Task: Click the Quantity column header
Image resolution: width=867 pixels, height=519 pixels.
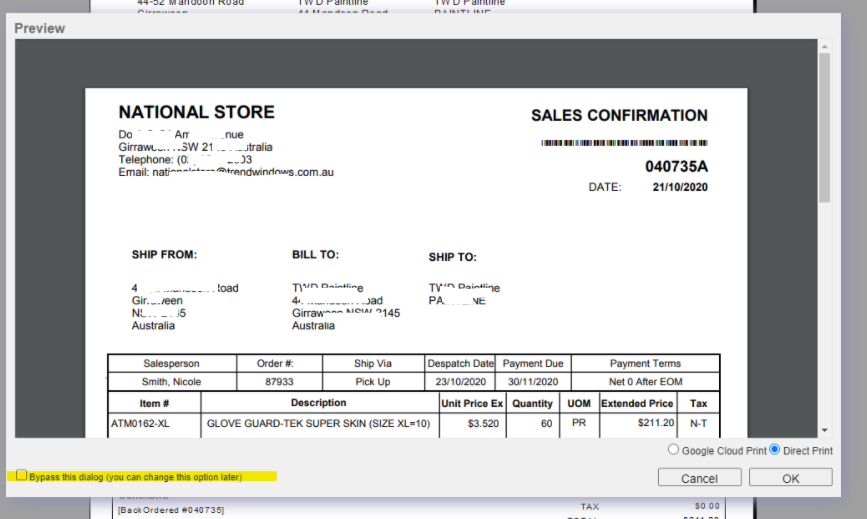Action: pyautogui.click(x=532, y=403)
